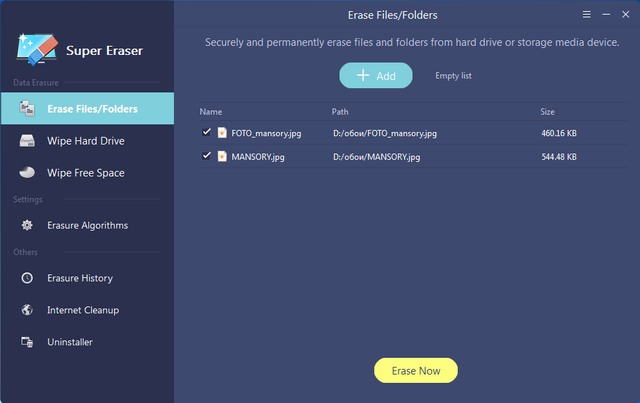Click the Erasure History clock icon

point(28,278)
